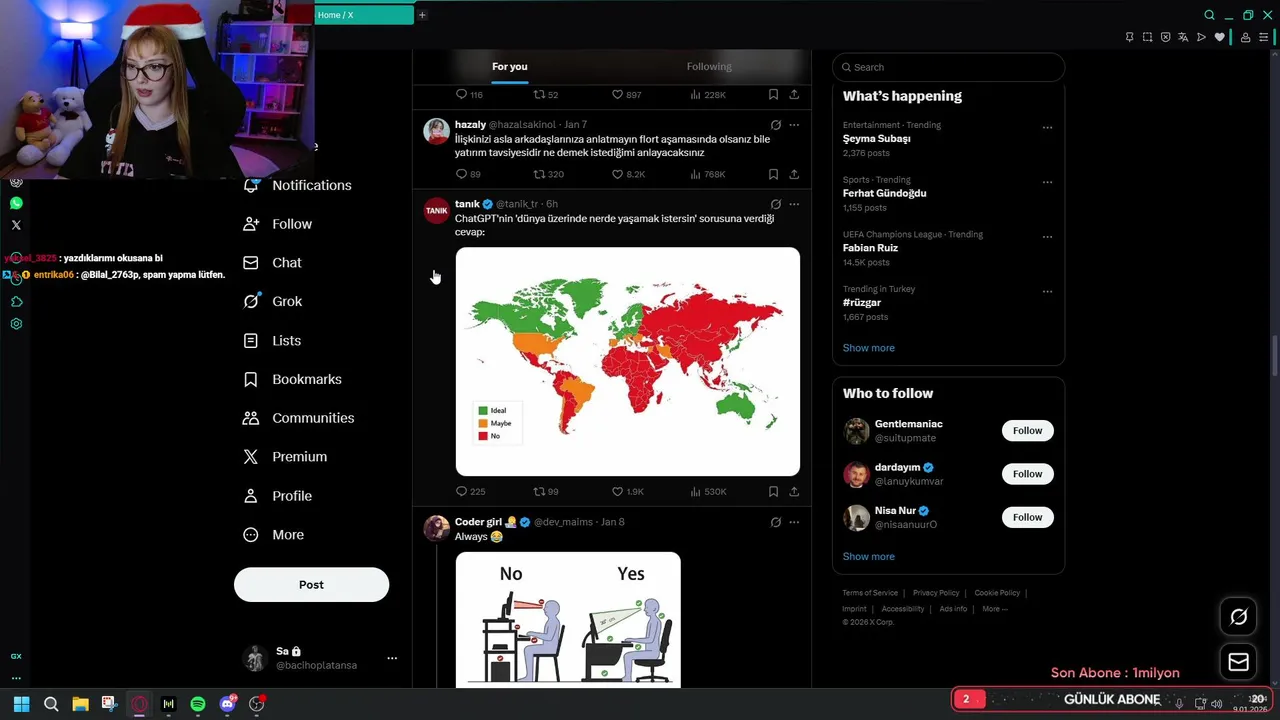Open Privacy Policy footer link
This screenshot has height=720, width=1280.
pyautogui.click(x=935, y=593)
